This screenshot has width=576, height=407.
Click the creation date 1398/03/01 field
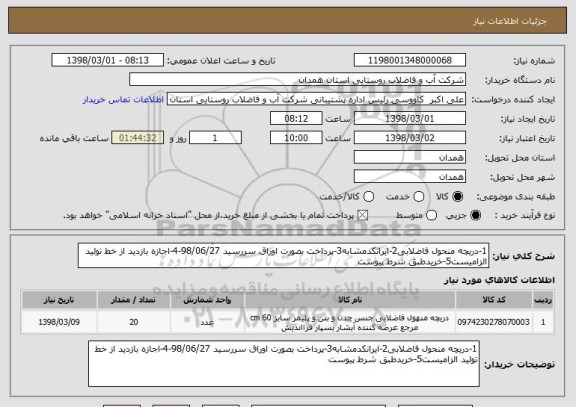point(410,119)
